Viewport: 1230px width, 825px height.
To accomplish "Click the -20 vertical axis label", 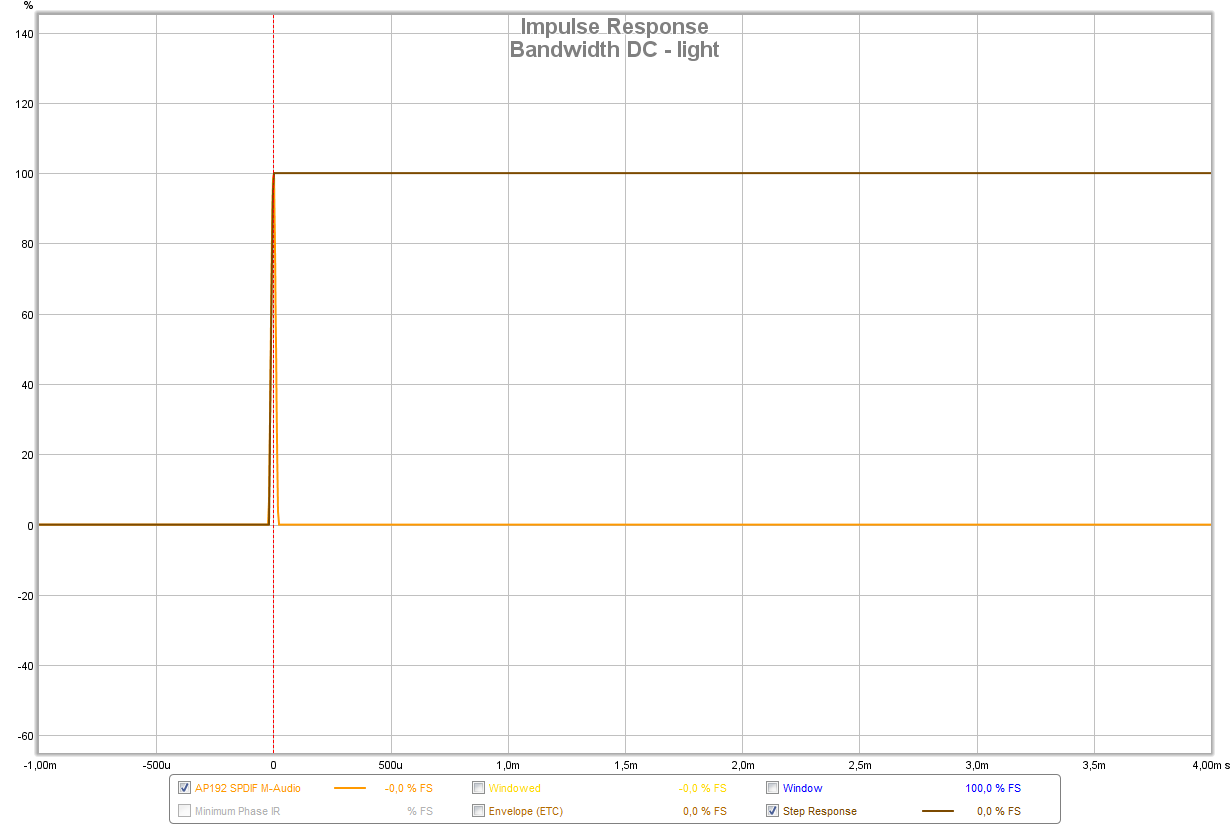I will pos(25,596).
